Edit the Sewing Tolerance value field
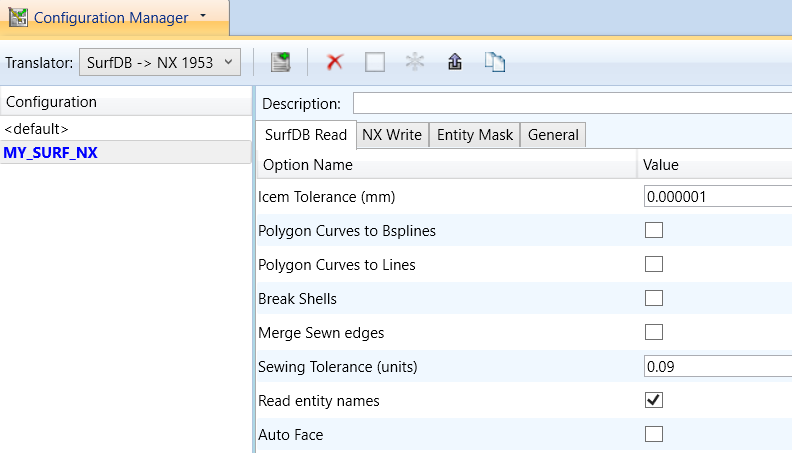The height and width of the screenshot is (453, 792). (x=718, y=367)
